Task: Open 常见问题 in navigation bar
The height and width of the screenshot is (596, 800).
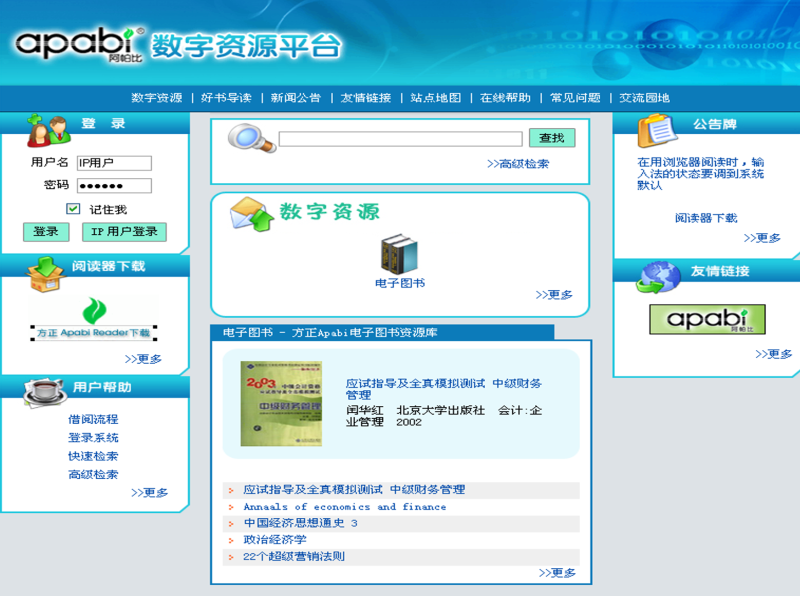Action: click(575, 98)
